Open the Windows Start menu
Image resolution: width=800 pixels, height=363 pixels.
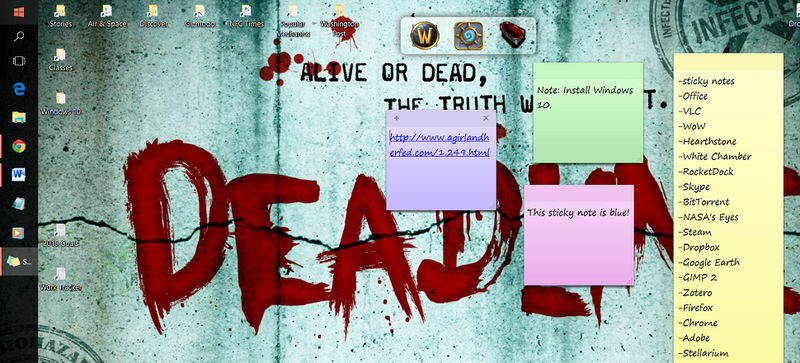(x=19, y=11)
